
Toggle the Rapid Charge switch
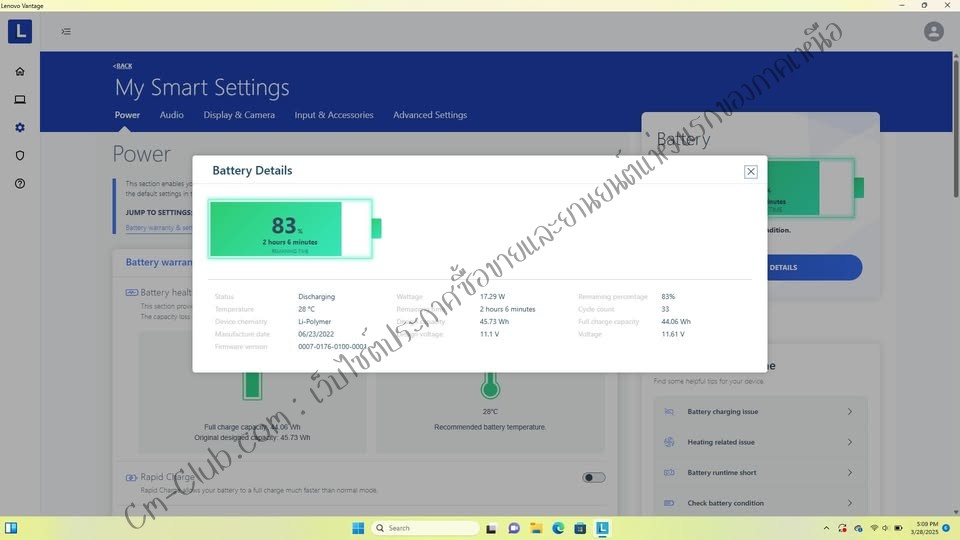(x=593, y=478)
